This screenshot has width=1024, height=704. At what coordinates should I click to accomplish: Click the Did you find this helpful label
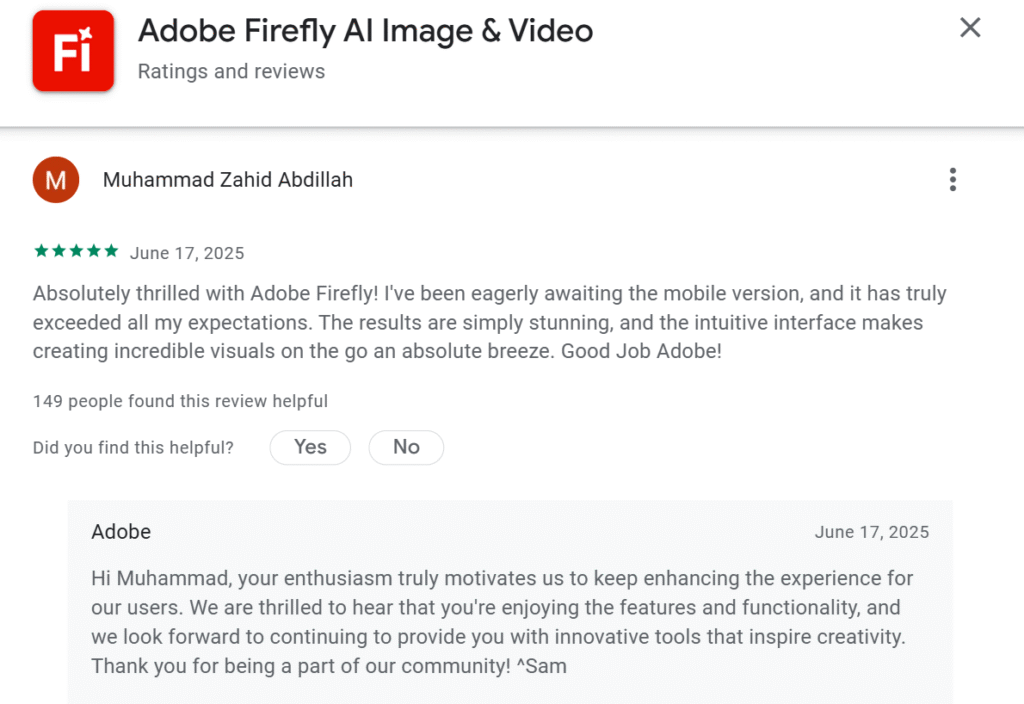133,448
